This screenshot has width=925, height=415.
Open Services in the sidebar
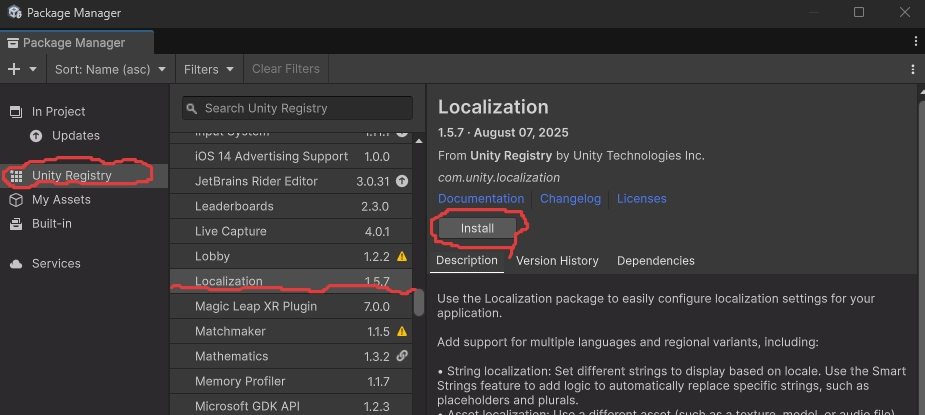tap(84, 263)
